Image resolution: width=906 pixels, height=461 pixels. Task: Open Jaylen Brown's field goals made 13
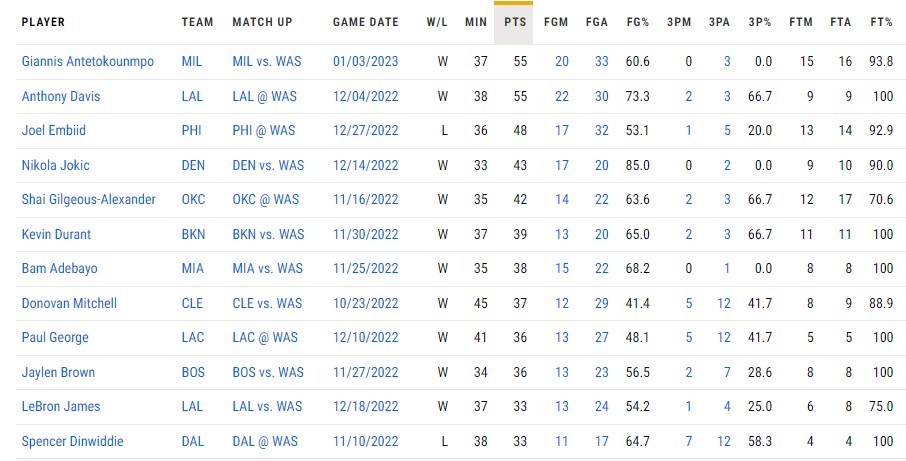tap(562, 372)
